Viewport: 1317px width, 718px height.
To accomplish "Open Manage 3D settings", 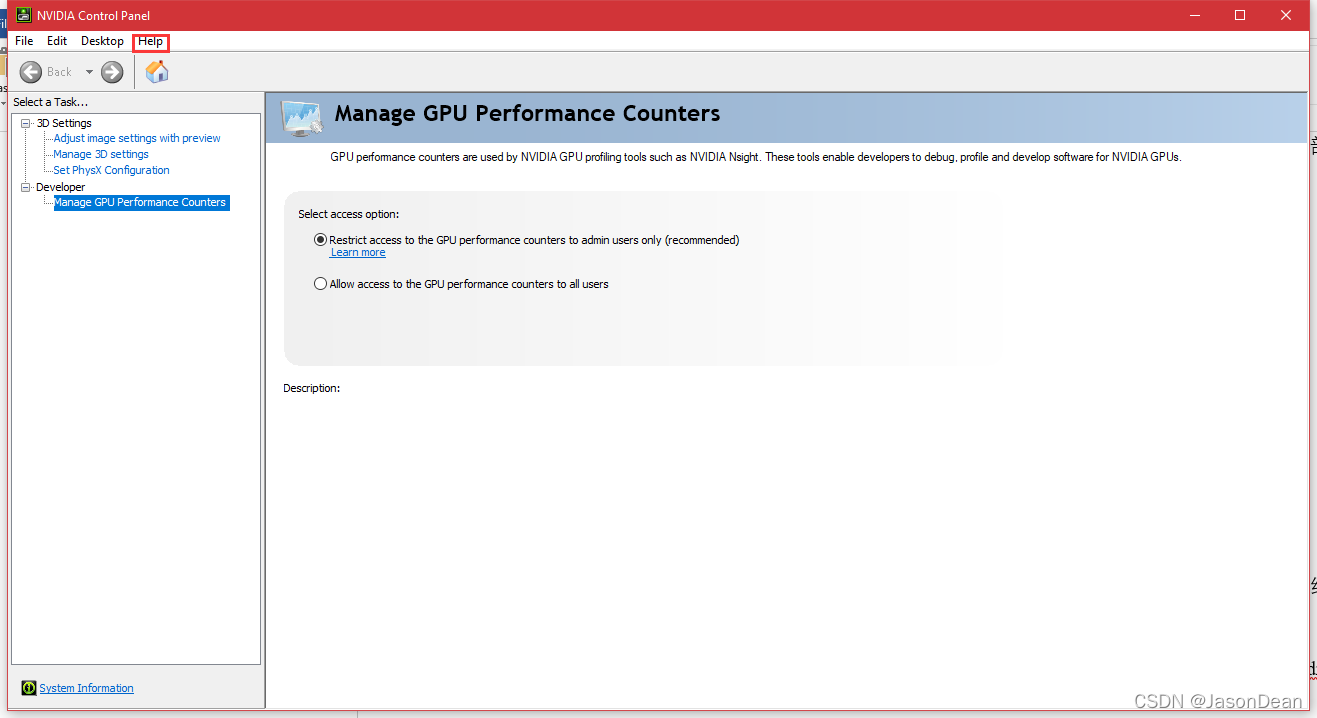I will [x=101, y=154].
